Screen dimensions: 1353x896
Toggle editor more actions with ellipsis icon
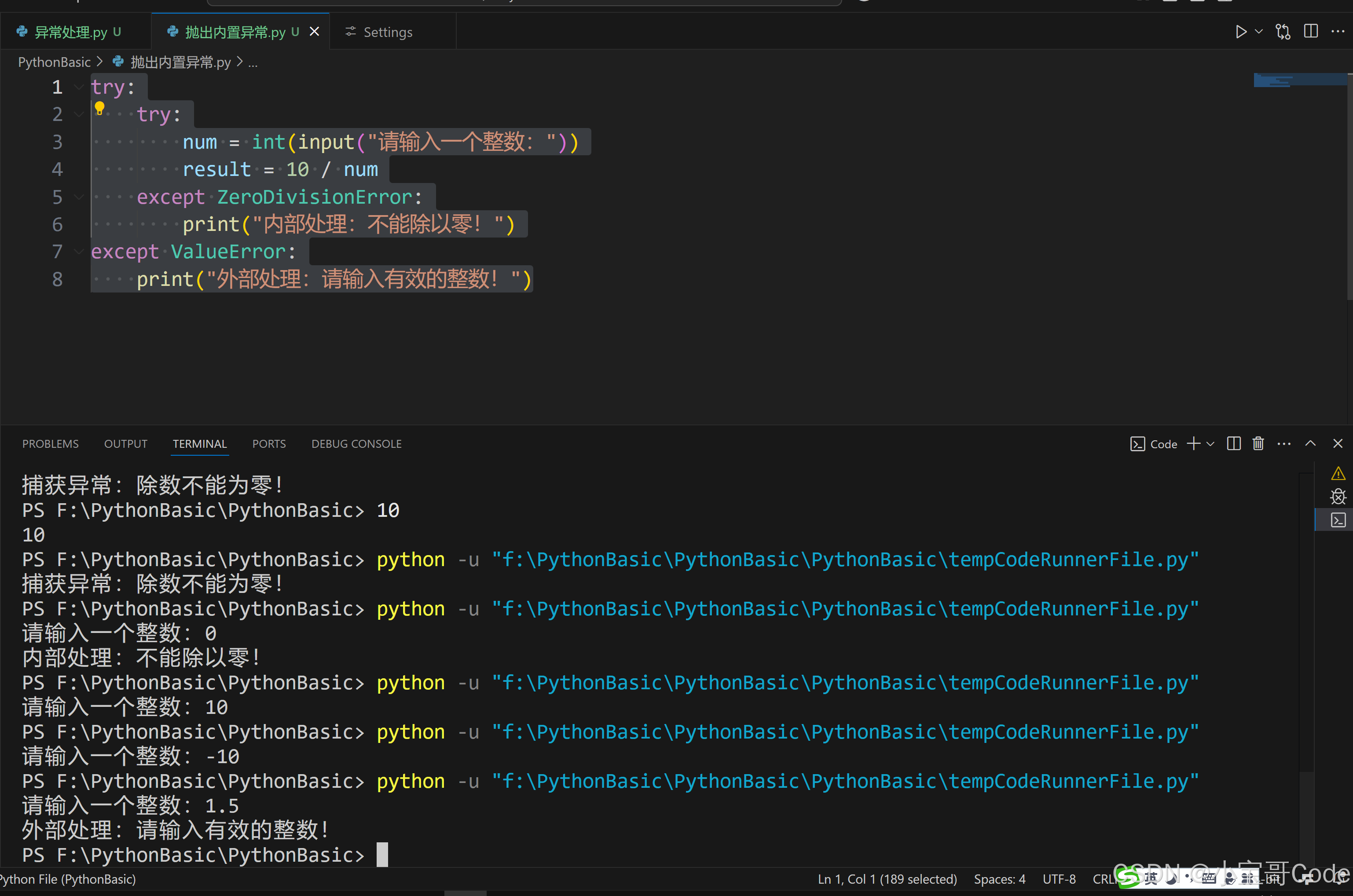[1338, 31]
